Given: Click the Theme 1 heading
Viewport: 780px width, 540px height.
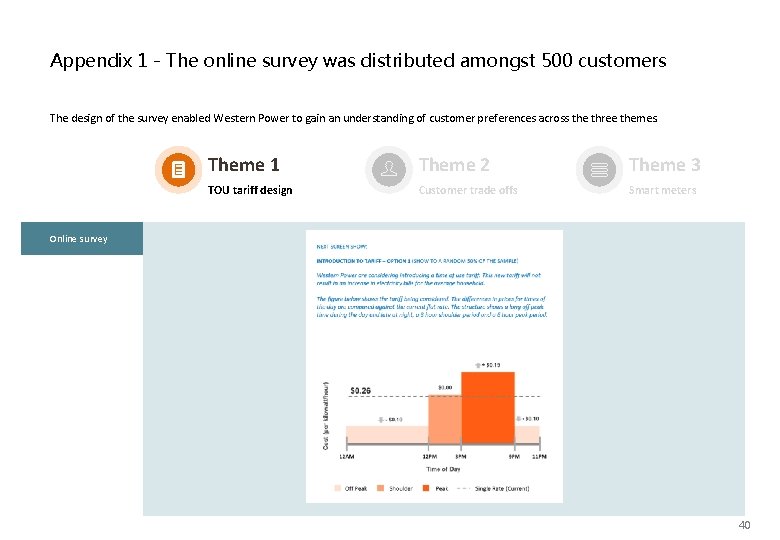Looking at the screenshot, I should (244, 165).
